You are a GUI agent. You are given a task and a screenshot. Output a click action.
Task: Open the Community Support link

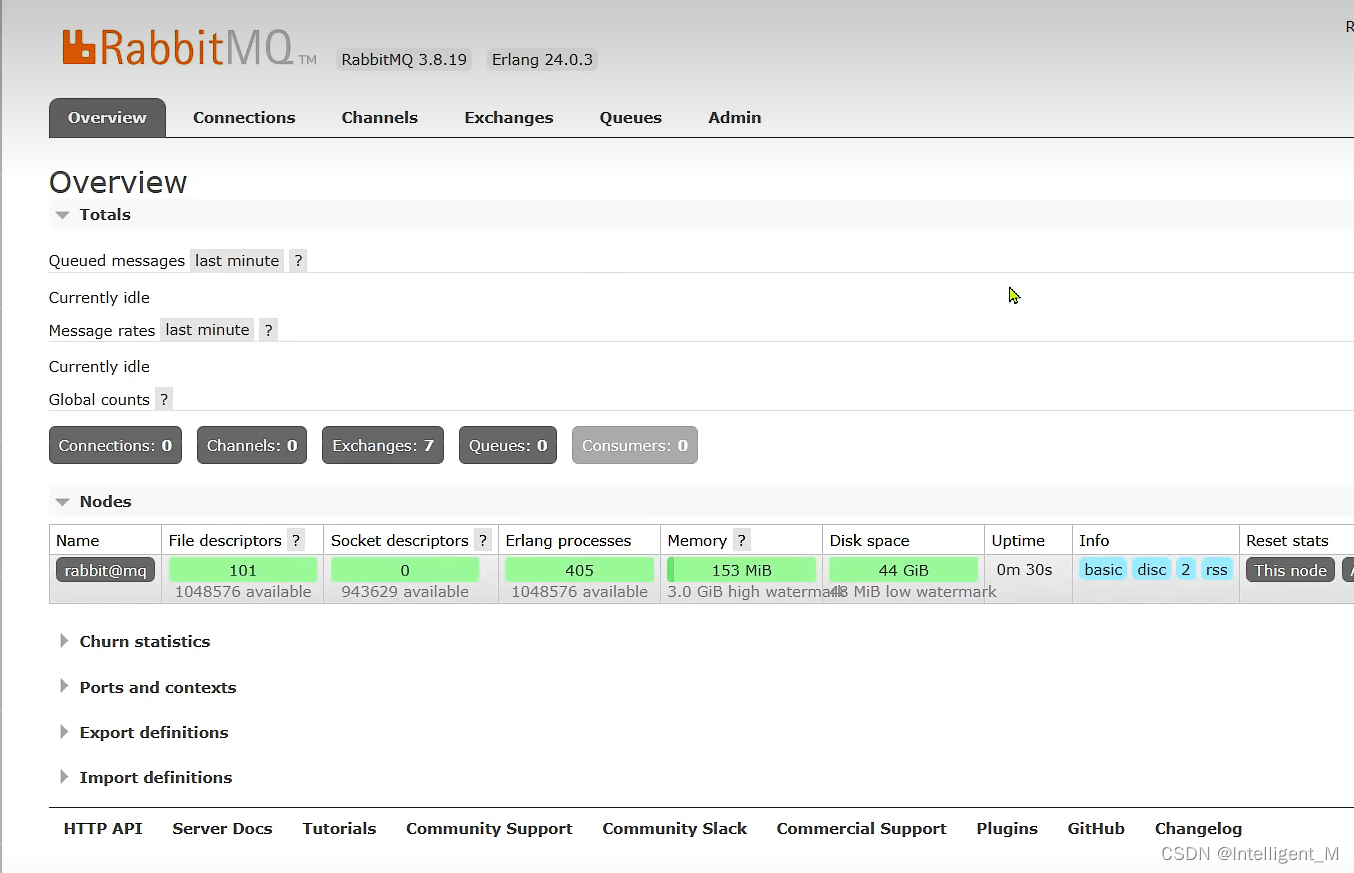[x=489, y=829]
